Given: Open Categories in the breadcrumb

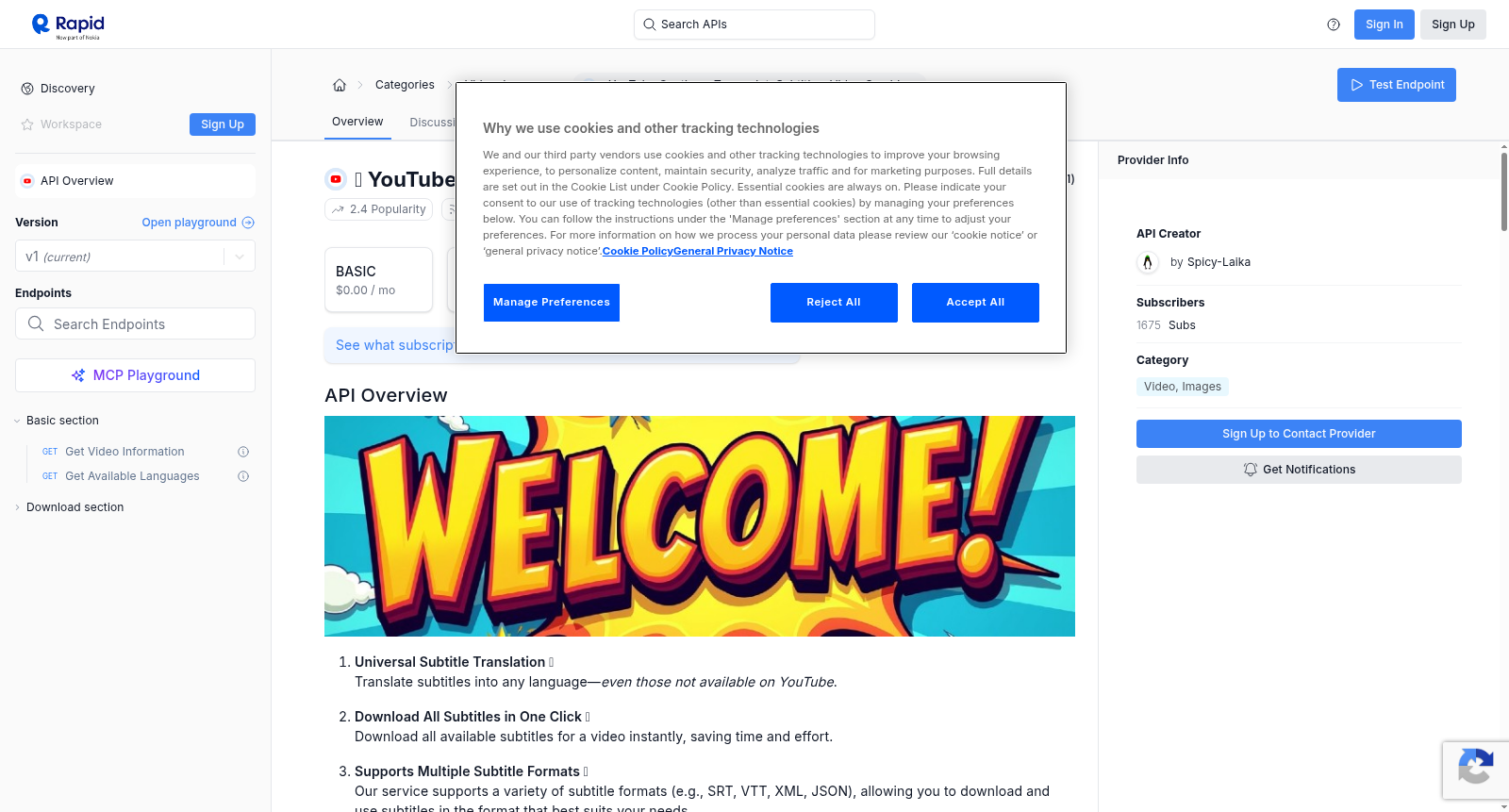Looking at the screenshot, I should pyautogui.click(x=405, y=85).
